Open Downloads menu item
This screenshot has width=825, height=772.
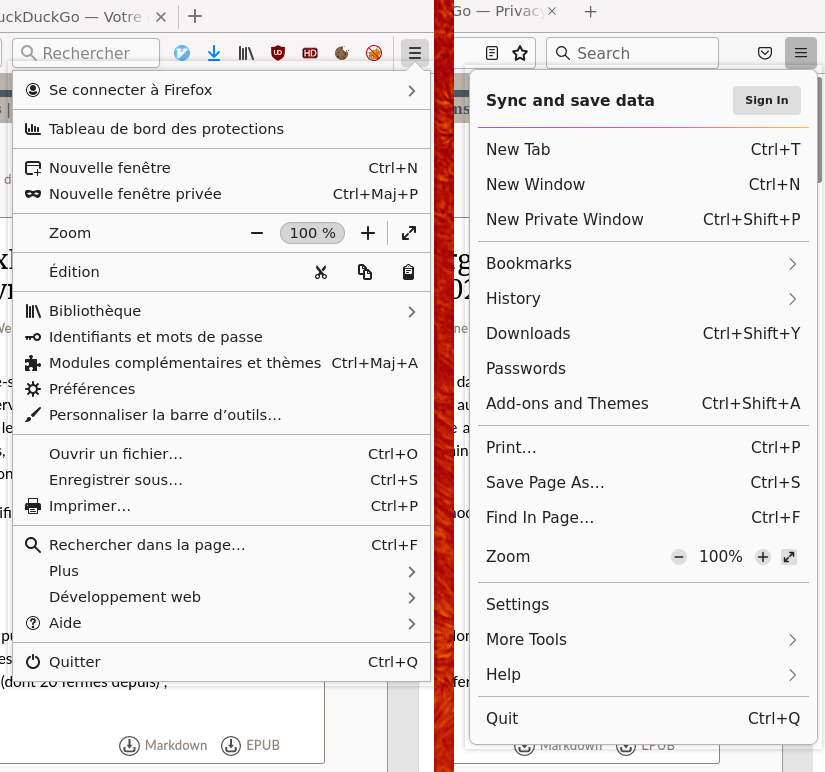coord(643,334)
